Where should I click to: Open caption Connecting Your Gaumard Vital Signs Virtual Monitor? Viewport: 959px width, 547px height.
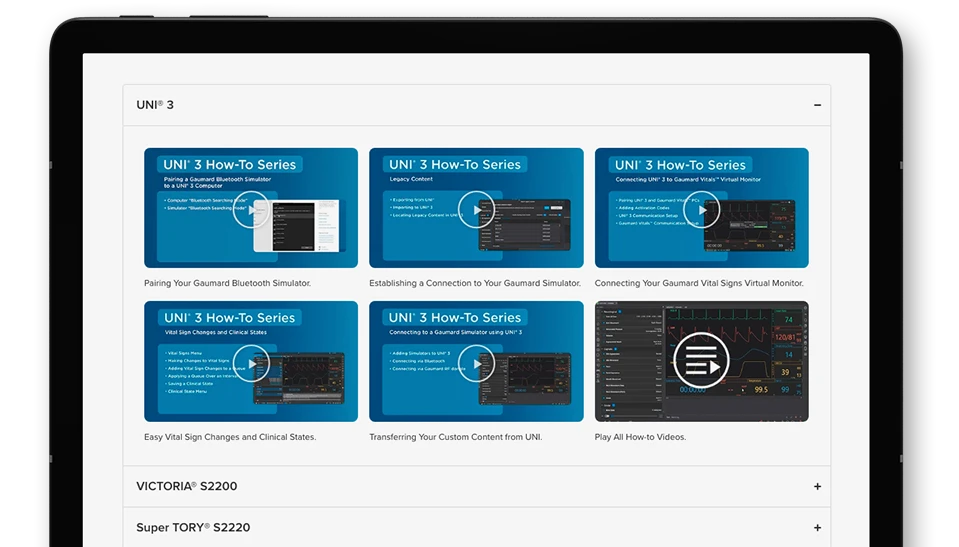(699, 283)
